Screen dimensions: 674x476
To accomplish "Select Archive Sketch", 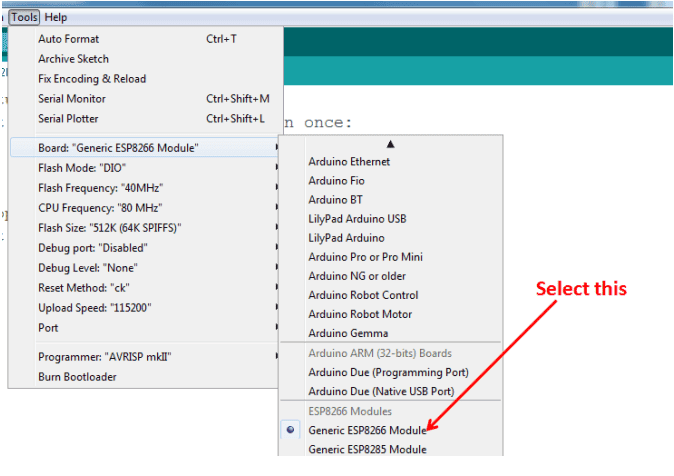I will (145, 59).
